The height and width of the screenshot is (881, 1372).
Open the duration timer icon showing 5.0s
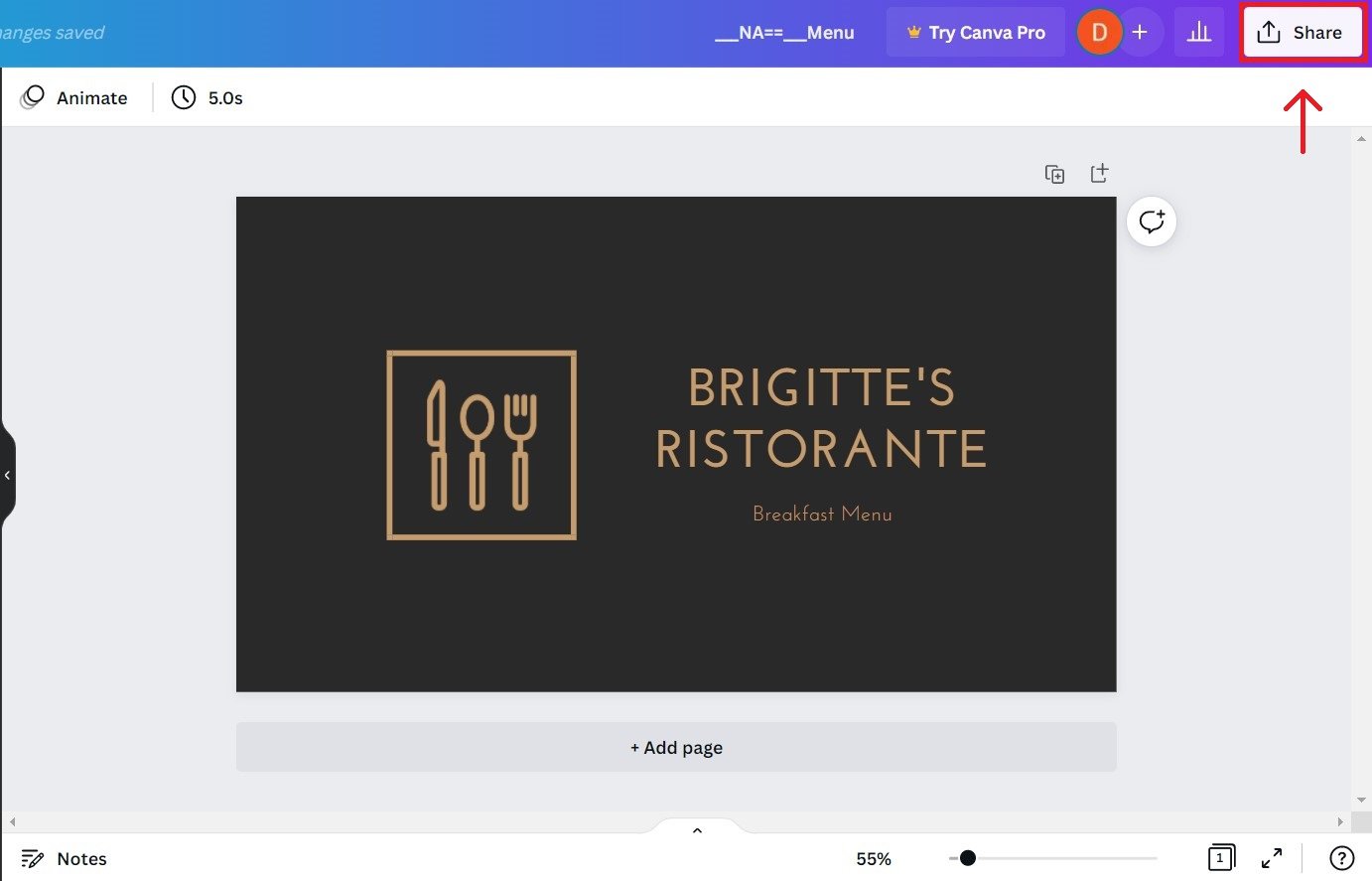click(183, 97)
